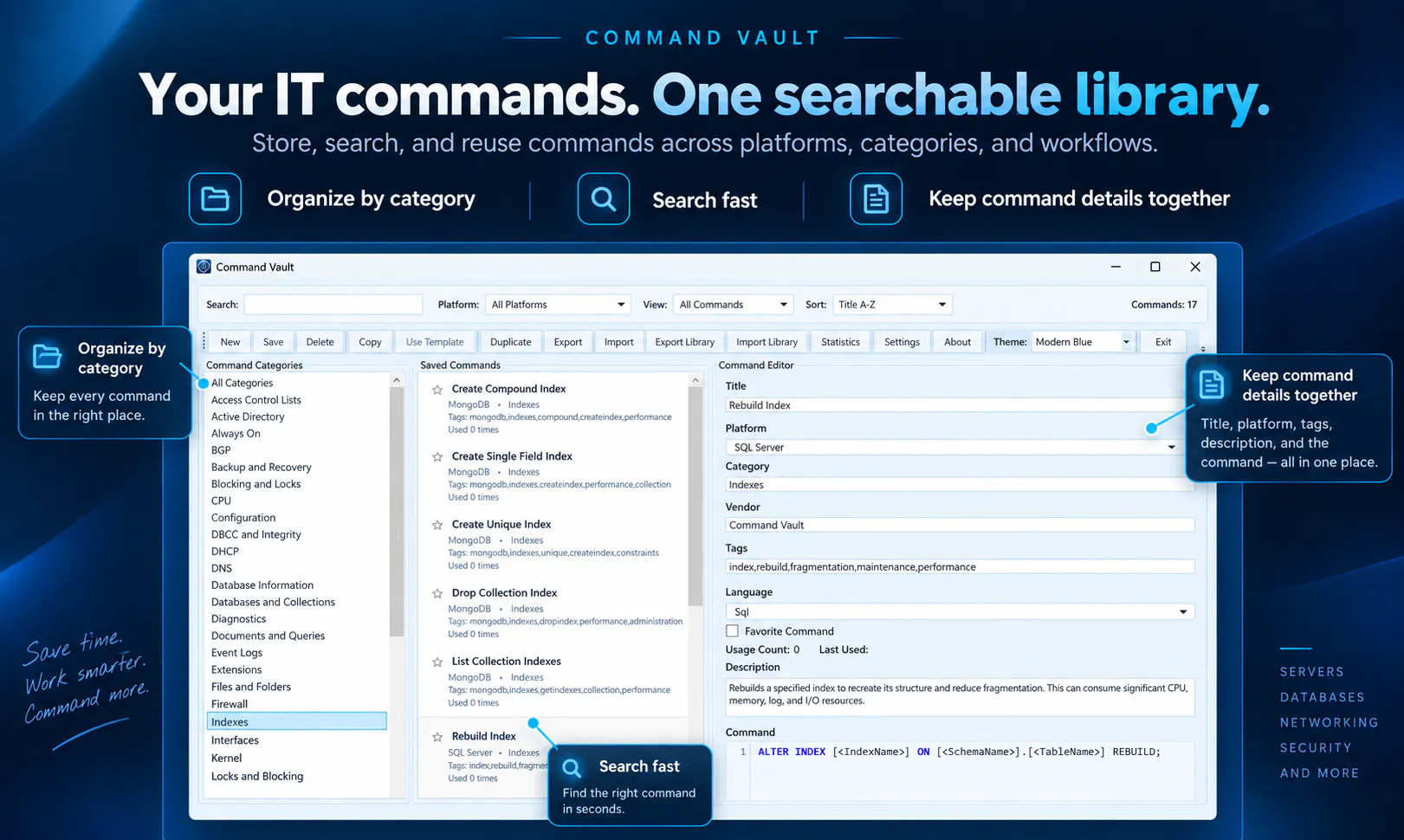Toggle favorite star for Create Unique Index
Screen dimensions: 1404x840
click(437, 526)
